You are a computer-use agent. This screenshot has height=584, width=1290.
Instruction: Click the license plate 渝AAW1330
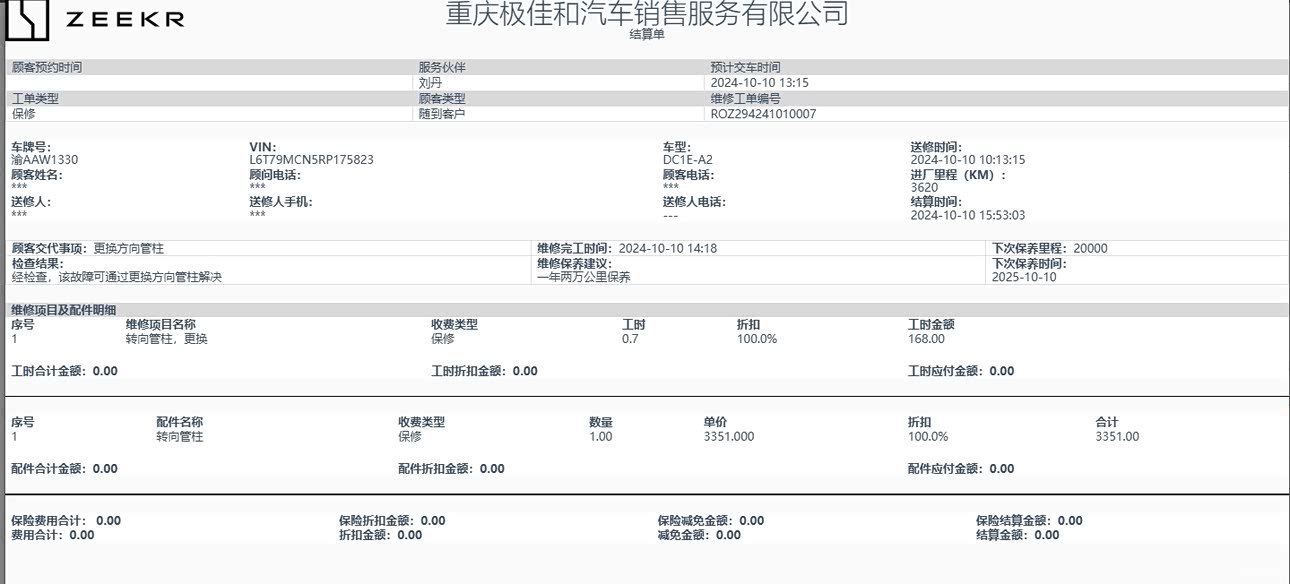pos(44,160)
